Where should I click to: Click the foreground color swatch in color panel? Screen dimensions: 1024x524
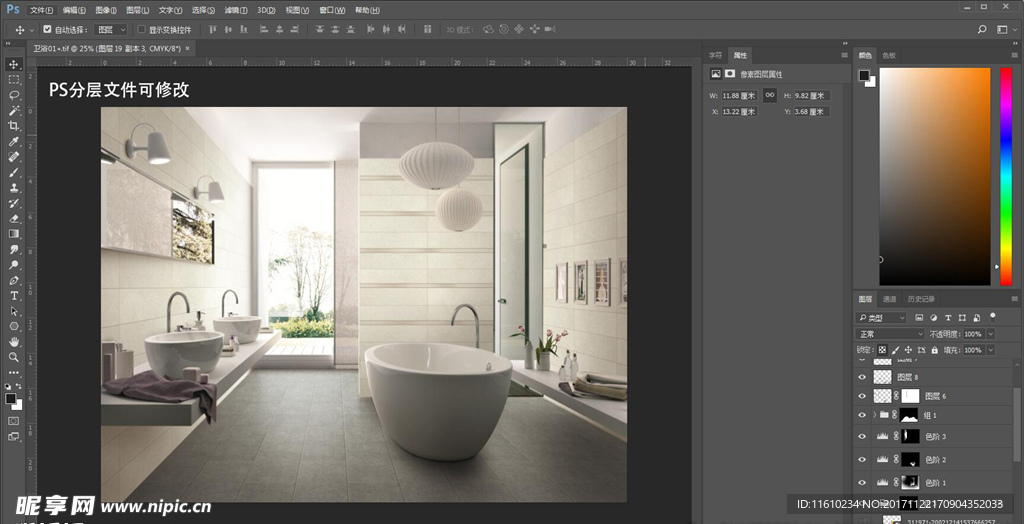[x=863, y=75]
